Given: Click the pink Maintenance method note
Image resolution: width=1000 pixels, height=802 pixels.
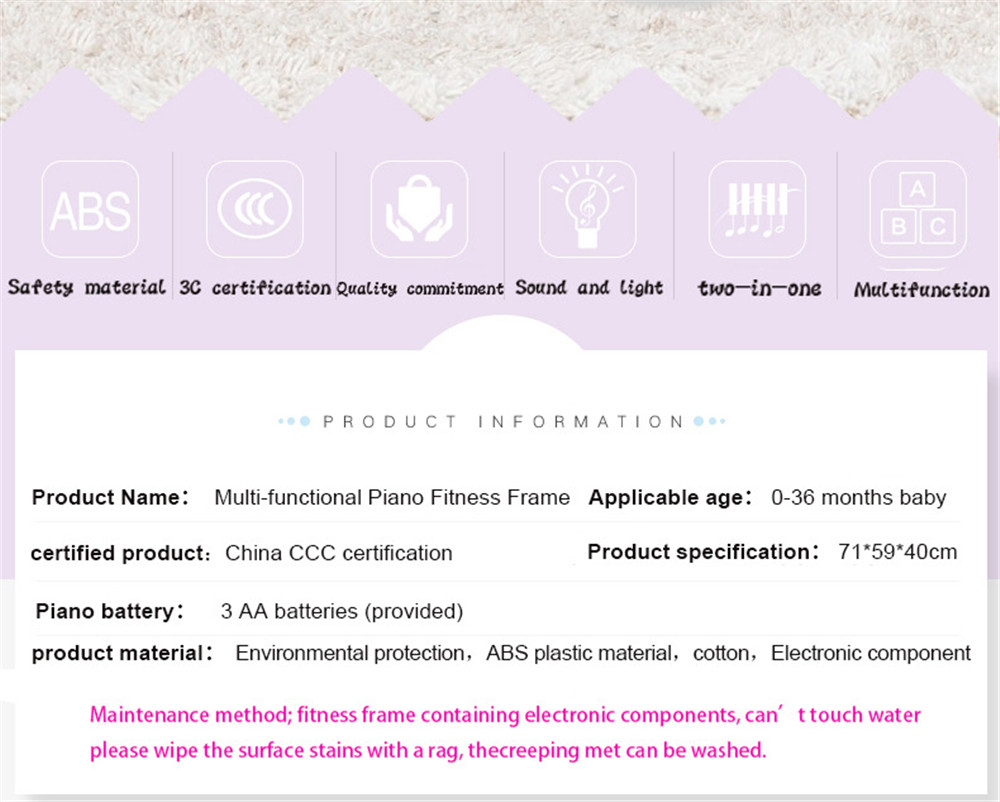Looking at the screenshot, I should [x=505, y=733].
